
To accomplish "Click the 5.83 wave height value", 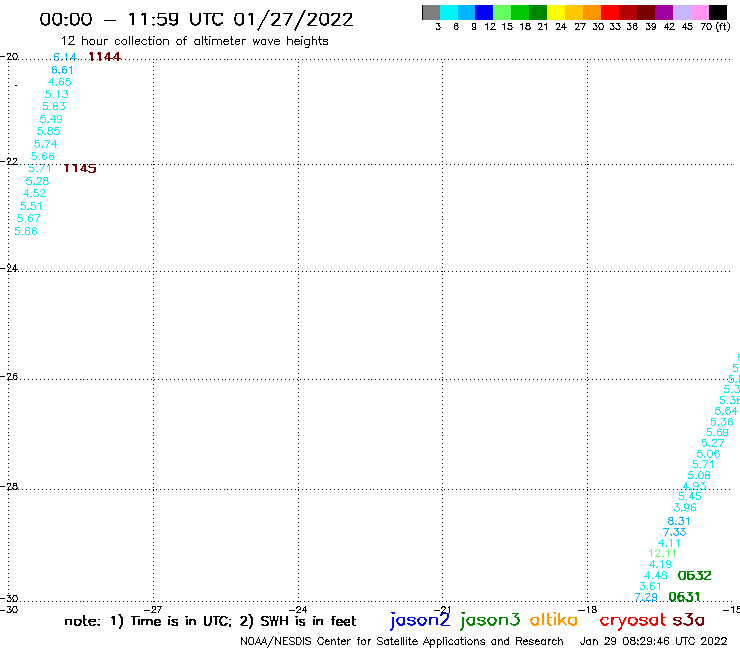I will click(54, 107).
